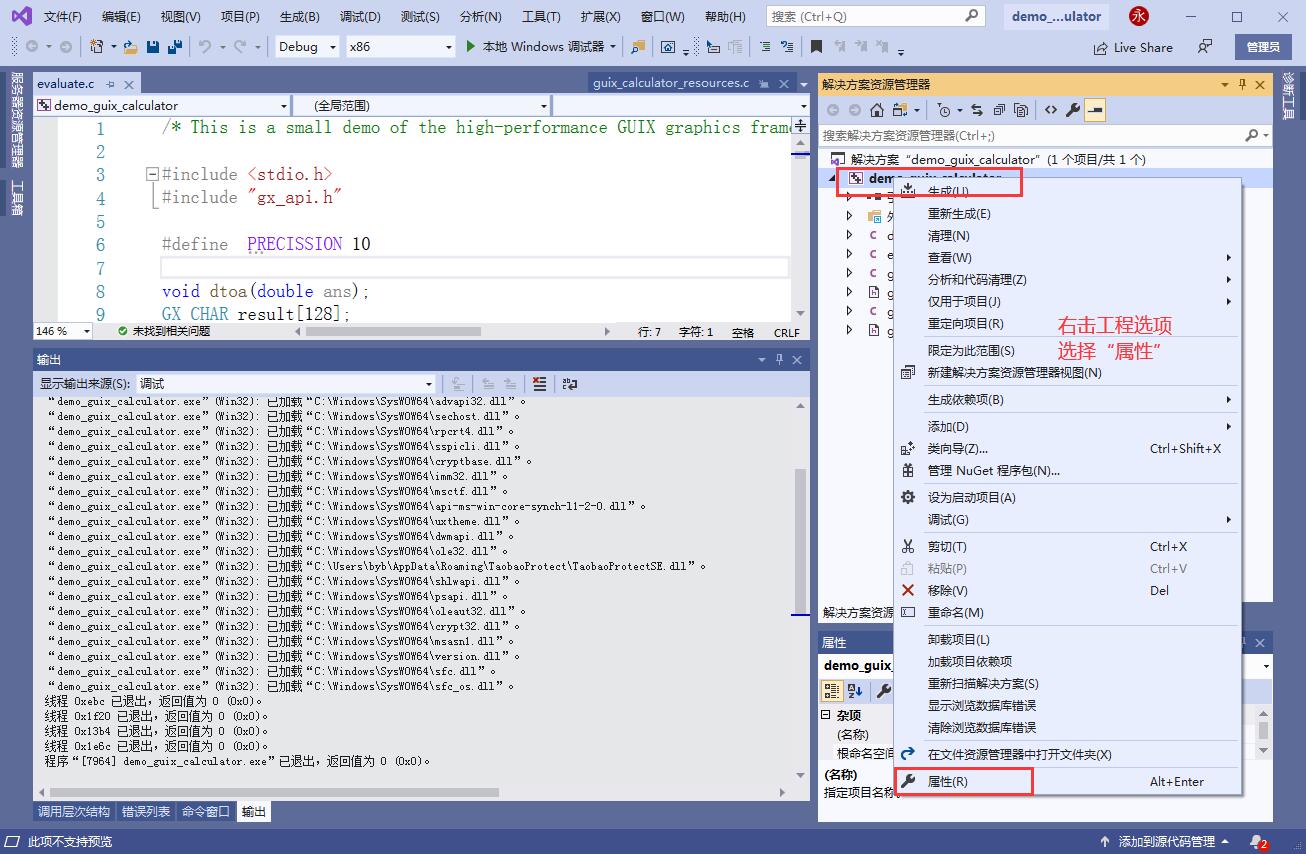Click the bookmark flag toolbar icon
The image size is (1306, 854).
817,47
